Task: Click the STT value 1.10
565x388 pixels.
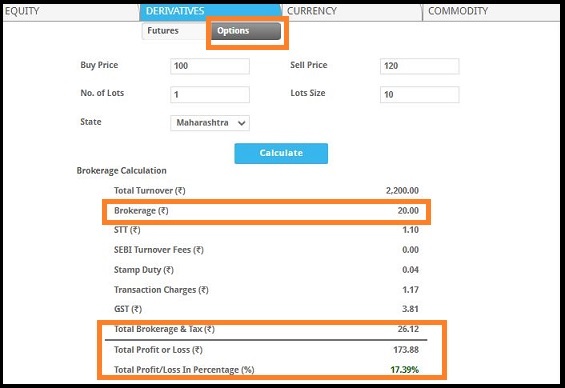Action: 410,230
